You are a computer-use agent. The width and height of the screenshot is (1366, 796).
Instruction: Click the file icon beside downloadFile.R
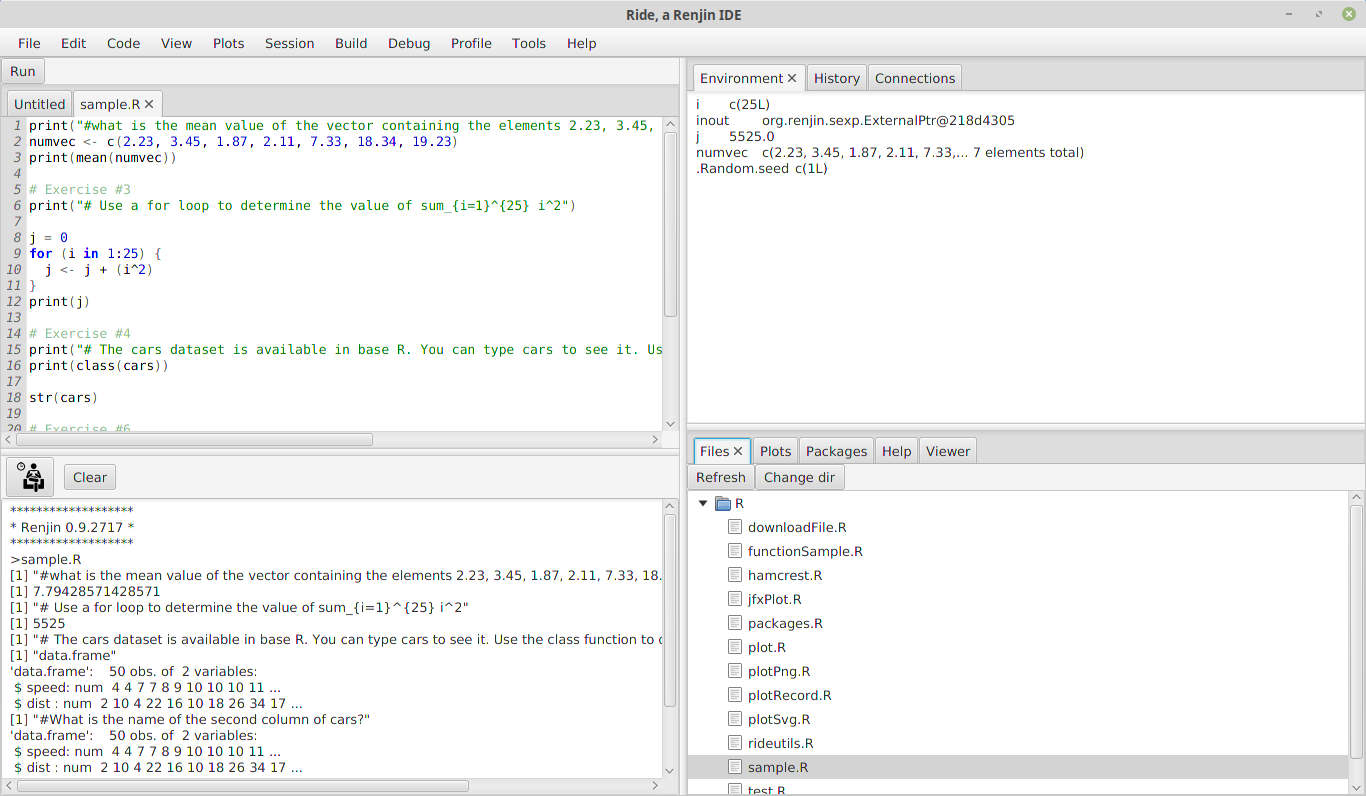(x=735, y=527)
